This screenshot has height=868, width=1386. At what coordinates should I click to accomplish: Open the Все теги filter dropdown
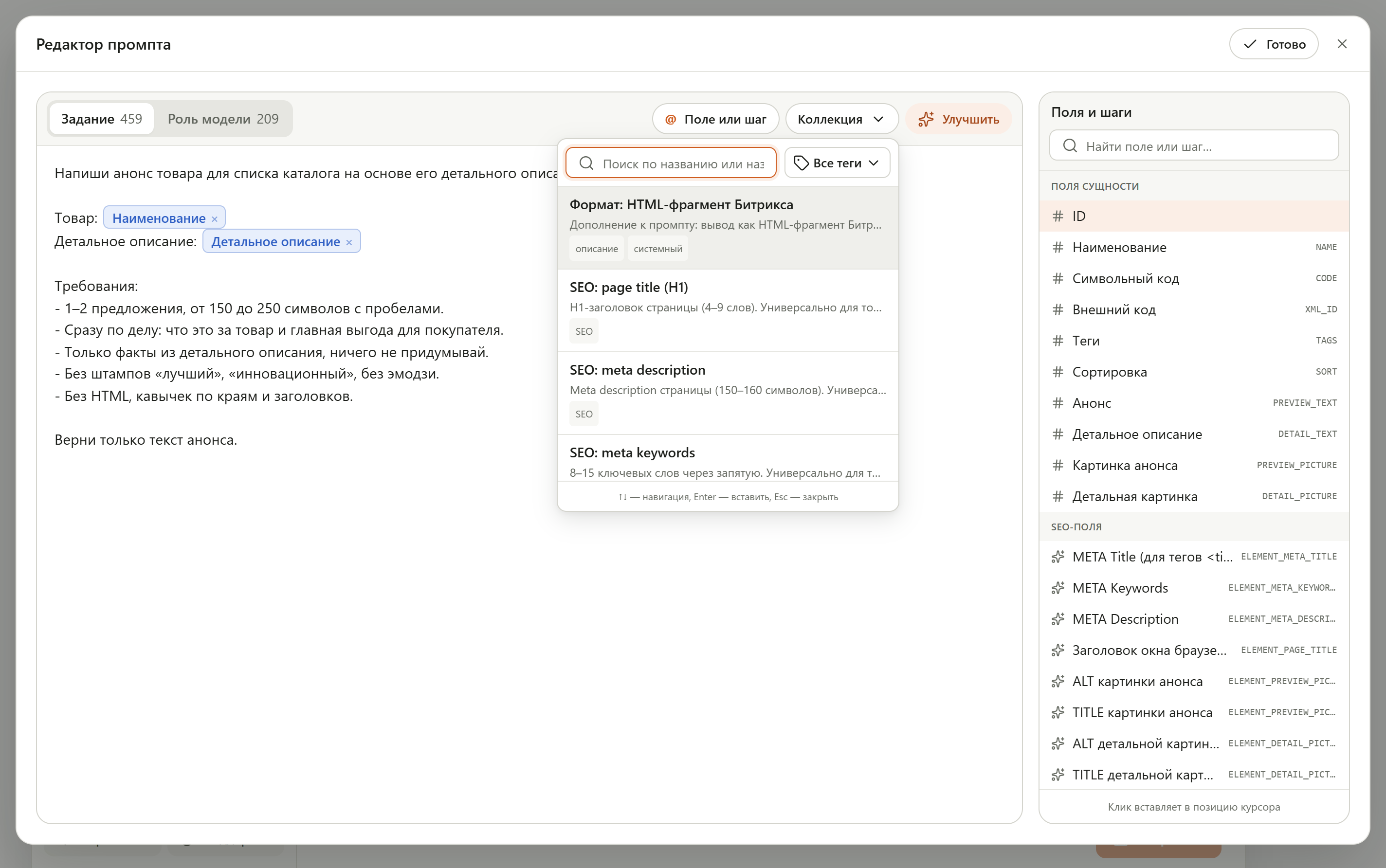[x=837, y=163]
